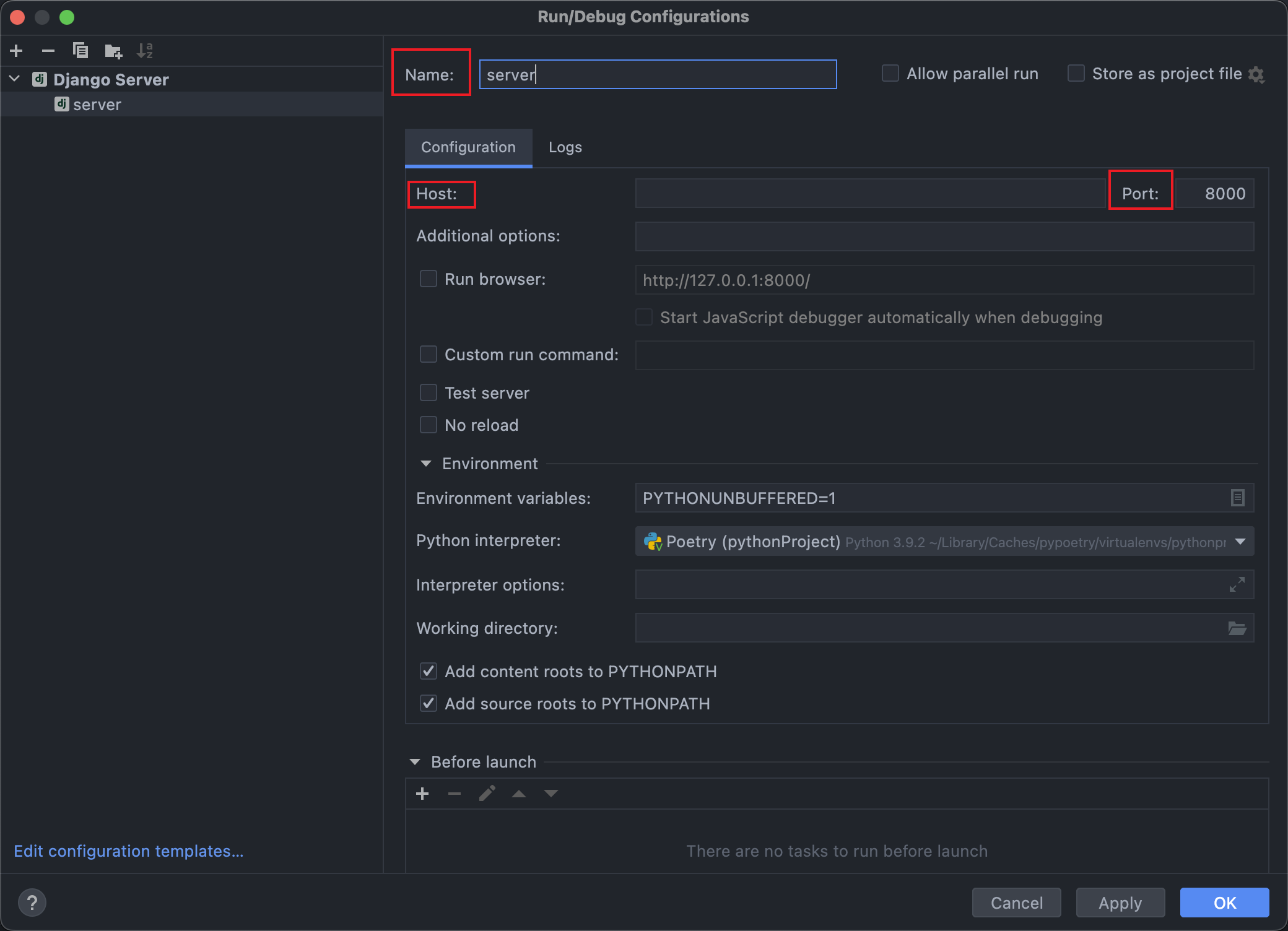Open Store as project file settings gear
This screenshot has height=931, width=1288.
[1256, 74]
